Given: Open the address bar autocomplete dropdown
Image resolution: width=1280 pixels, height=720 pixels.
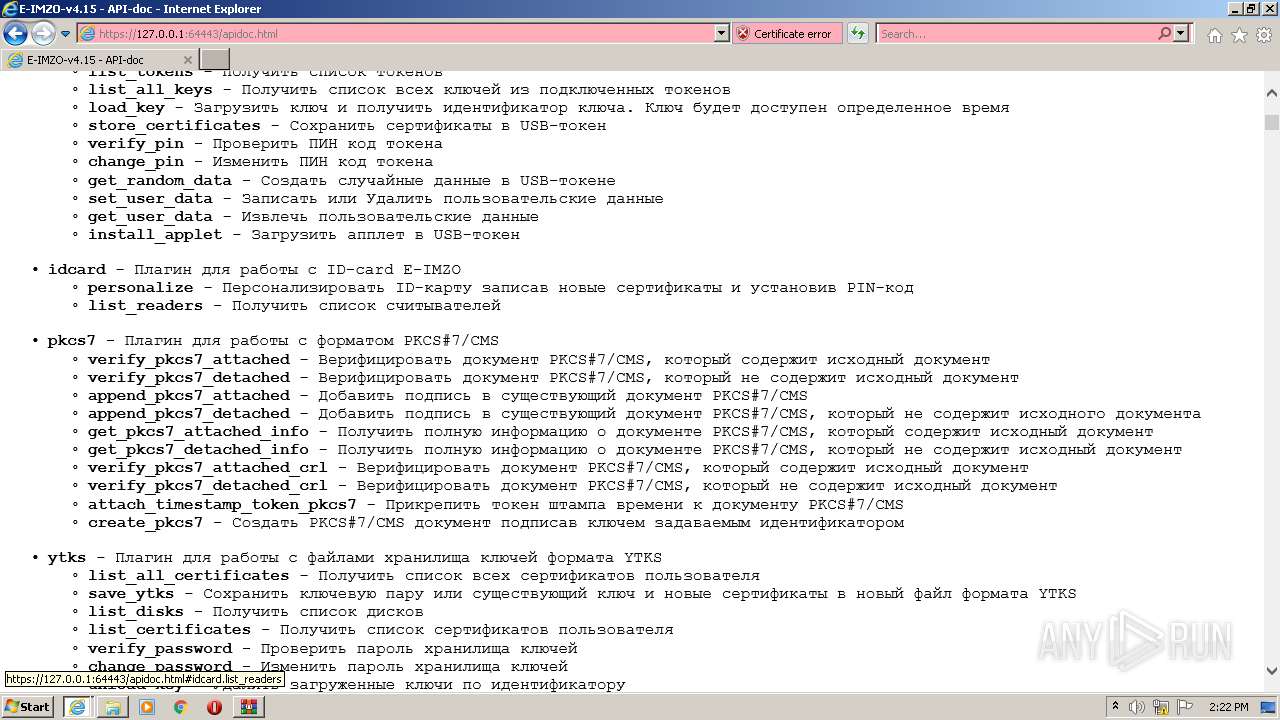Looking at the screenshot, I should pos(722,34).
